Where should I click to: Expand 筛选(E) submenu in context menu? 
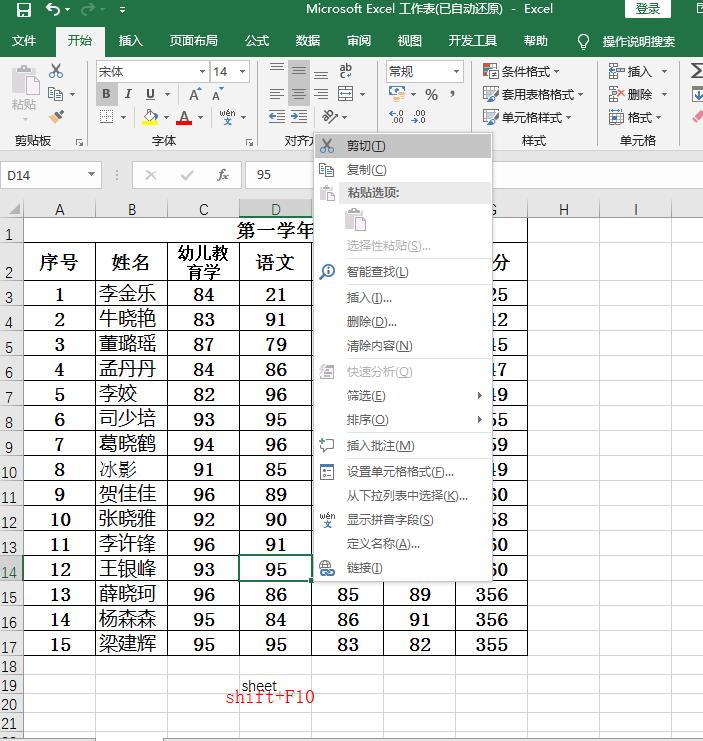point(403,396)
